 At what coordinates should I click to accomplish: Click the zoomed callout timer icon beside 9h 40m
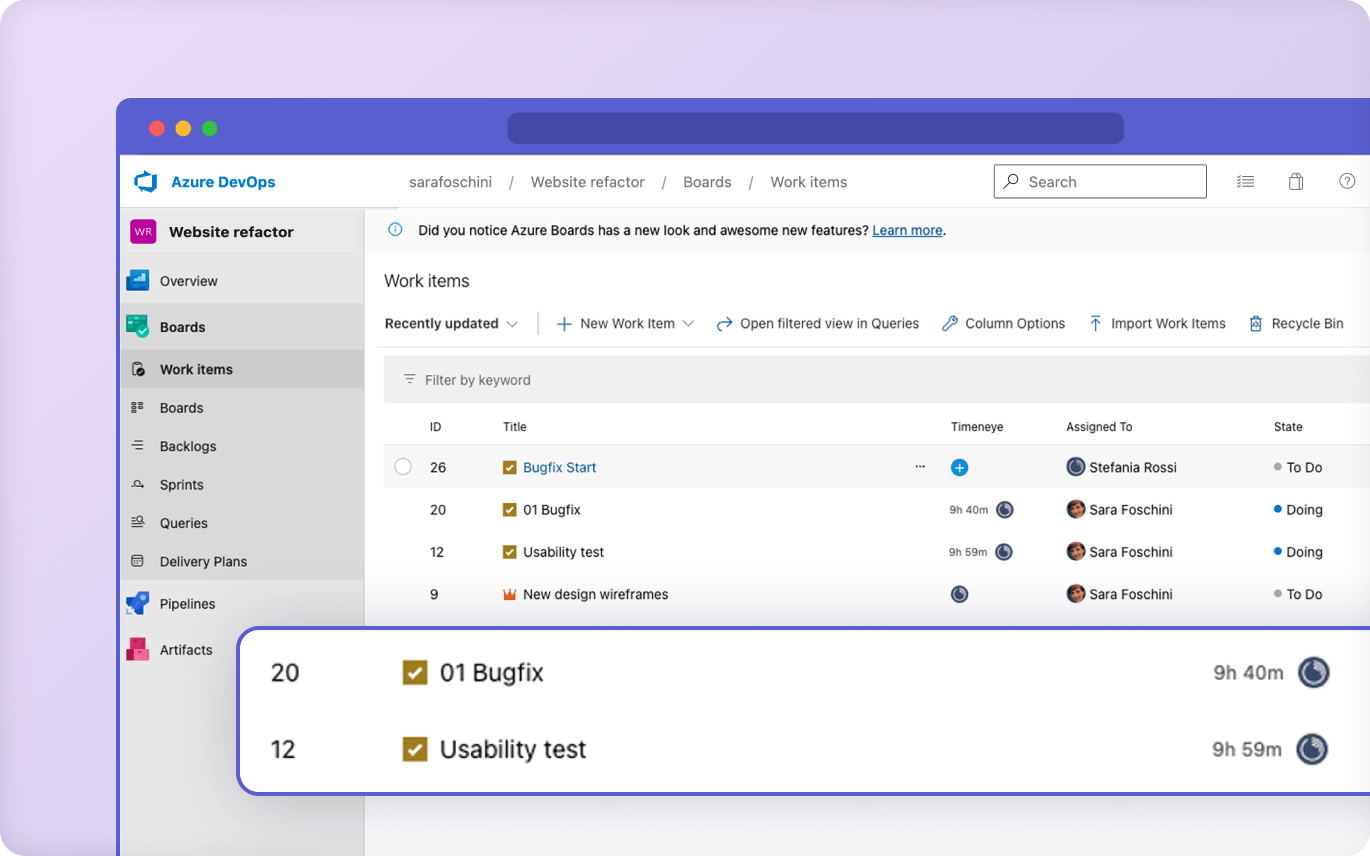point(1313,672)
